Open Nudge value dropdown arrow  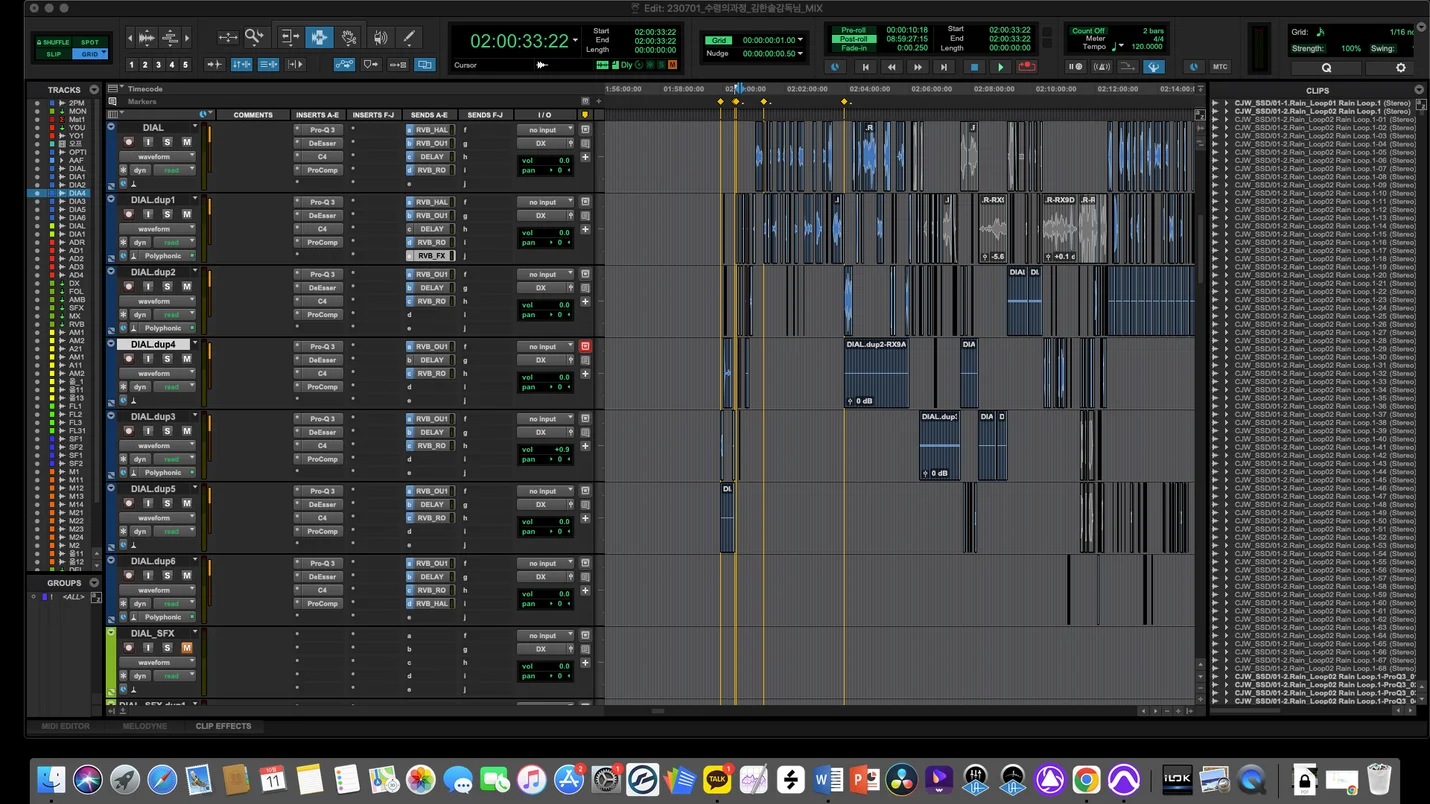pos(801,53)
